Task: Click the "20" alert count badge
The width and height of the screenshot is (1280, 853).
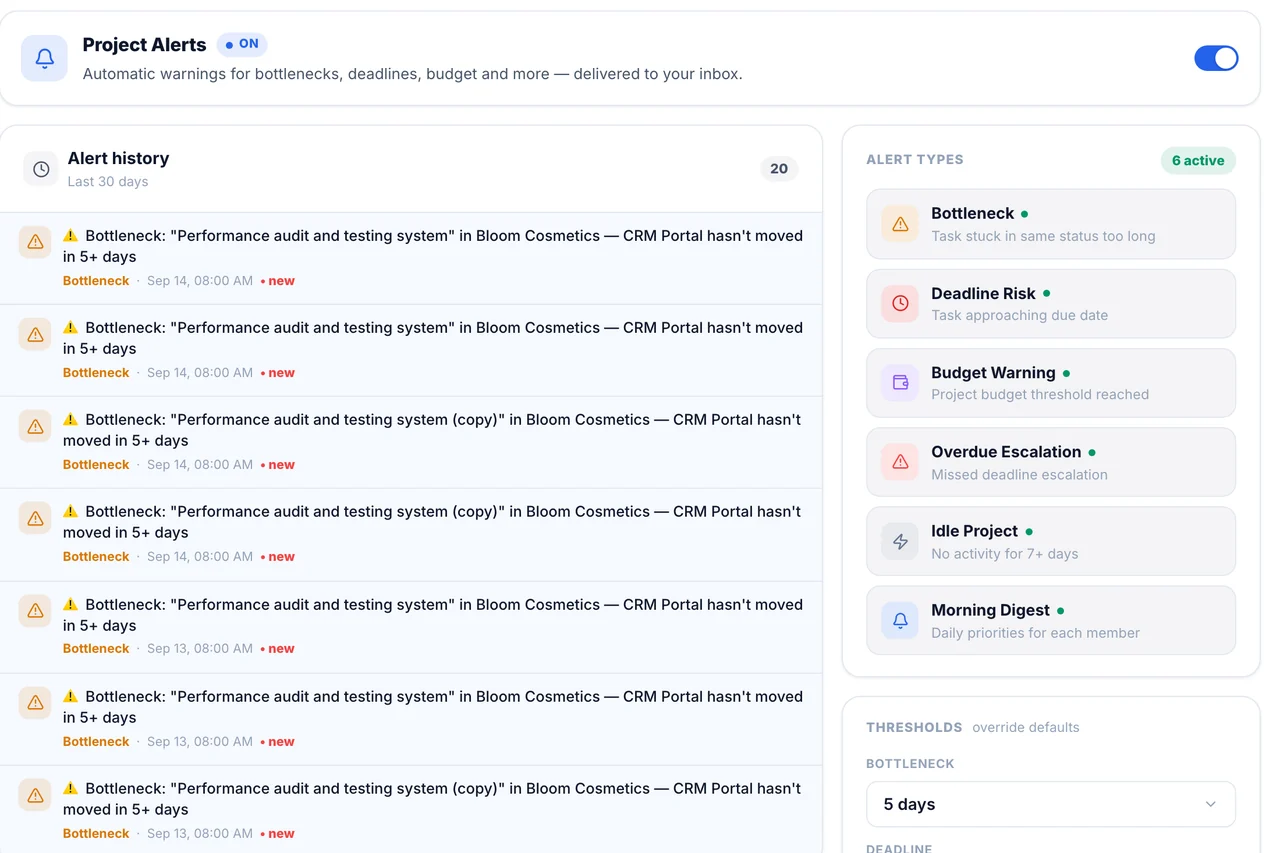Action: (x=779, y=169)
